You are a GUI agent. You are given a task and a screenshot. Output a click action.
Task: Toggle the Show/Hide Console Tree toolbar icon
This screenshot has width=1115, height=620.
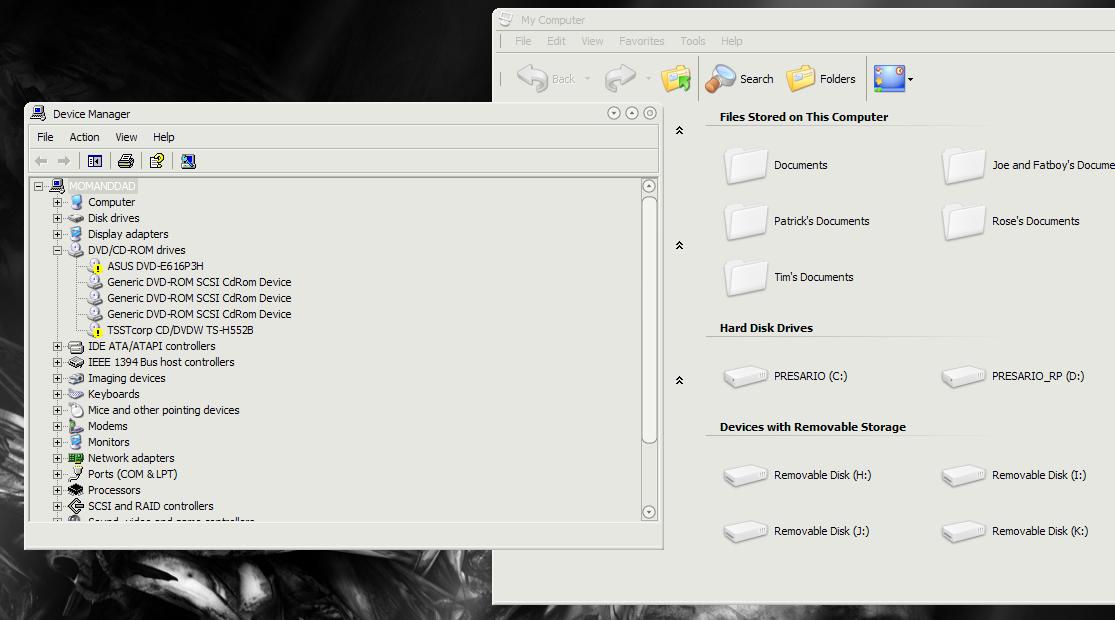(95, 161)
